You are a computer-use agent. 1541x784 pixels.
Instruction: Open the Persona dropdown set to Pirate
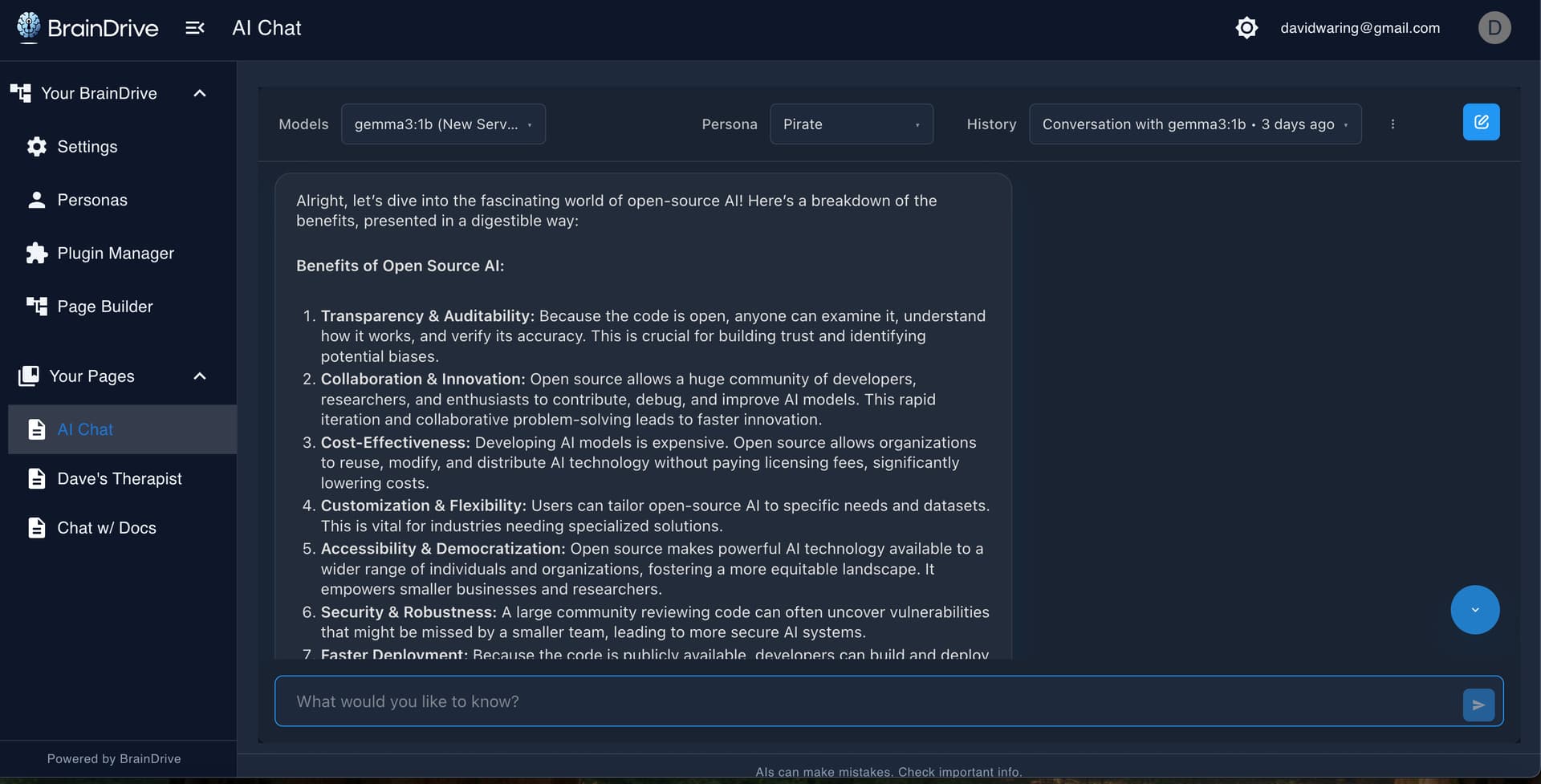click(851, 124)
